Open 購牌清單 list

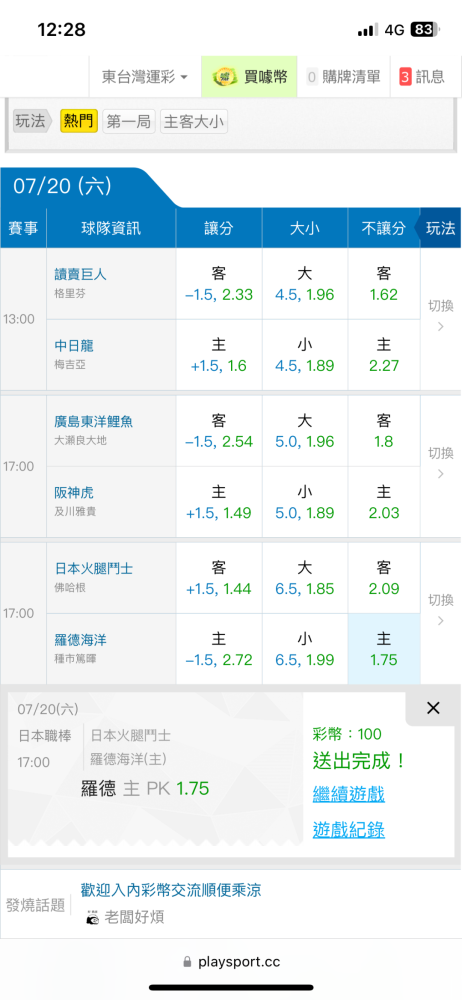point(343,77)
